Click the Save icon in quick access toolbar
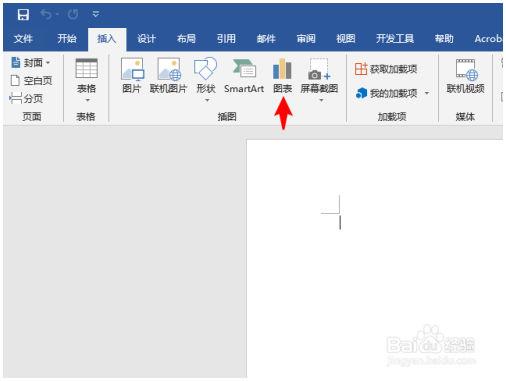 click(23, 15)
